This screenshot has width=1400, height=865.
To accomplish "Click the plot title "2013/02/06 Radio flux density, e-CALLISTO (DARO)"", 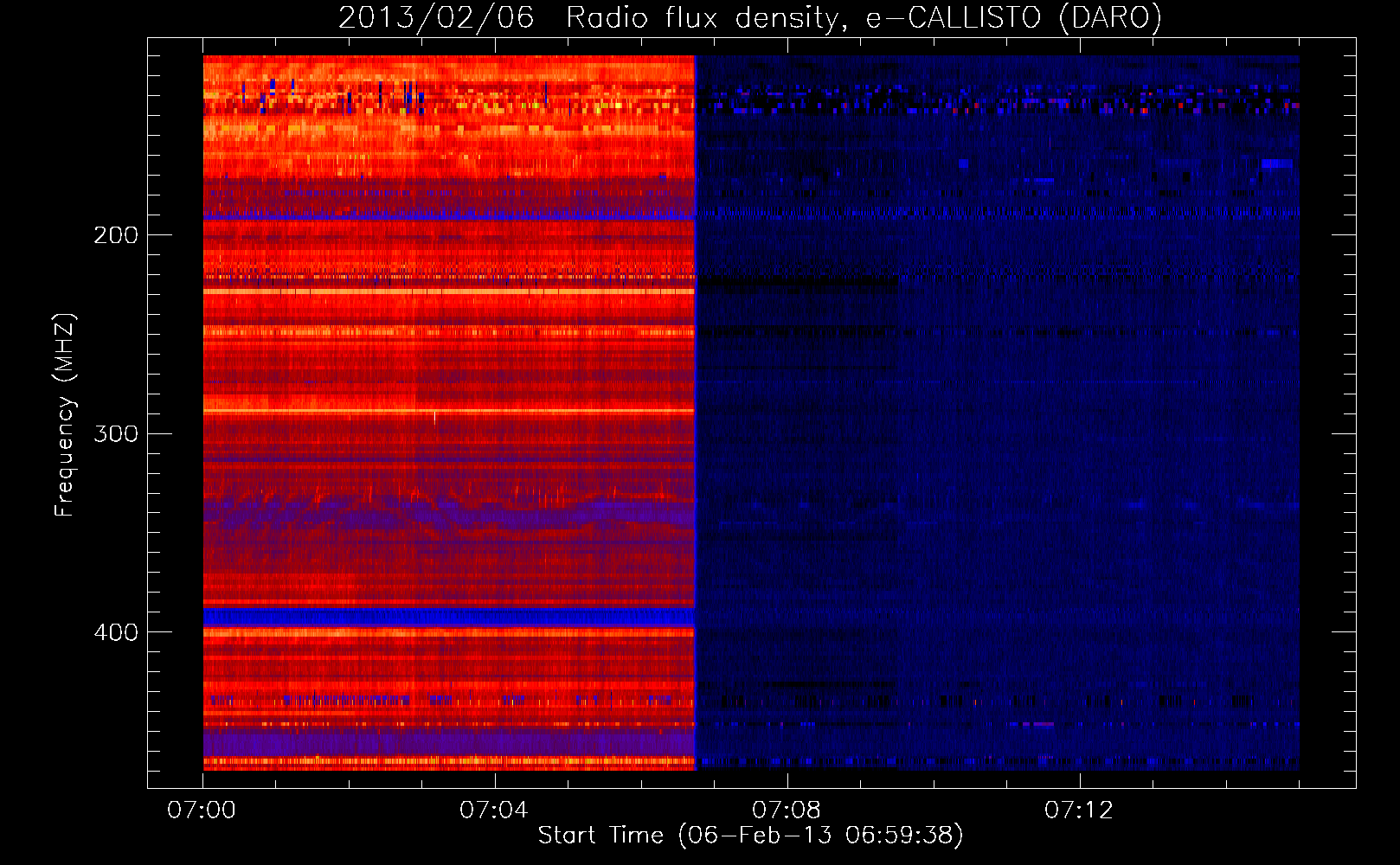I will tap(750, 17).
